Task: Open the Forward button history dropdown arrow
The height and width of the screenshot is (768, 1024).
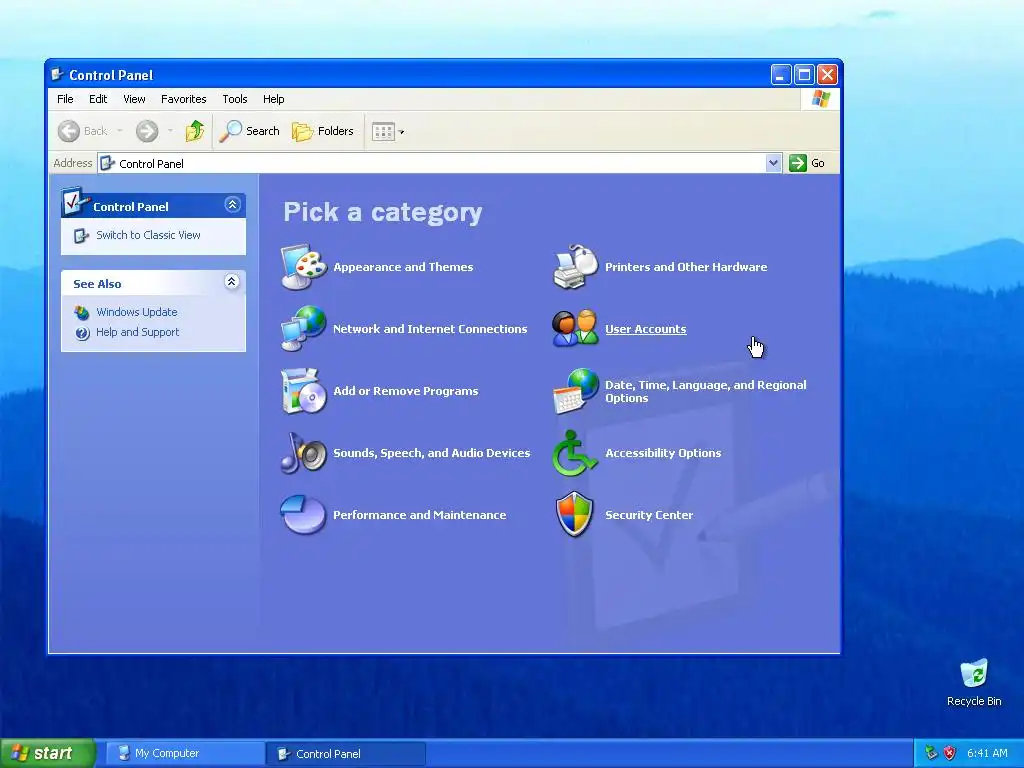Action: (170, 131)
